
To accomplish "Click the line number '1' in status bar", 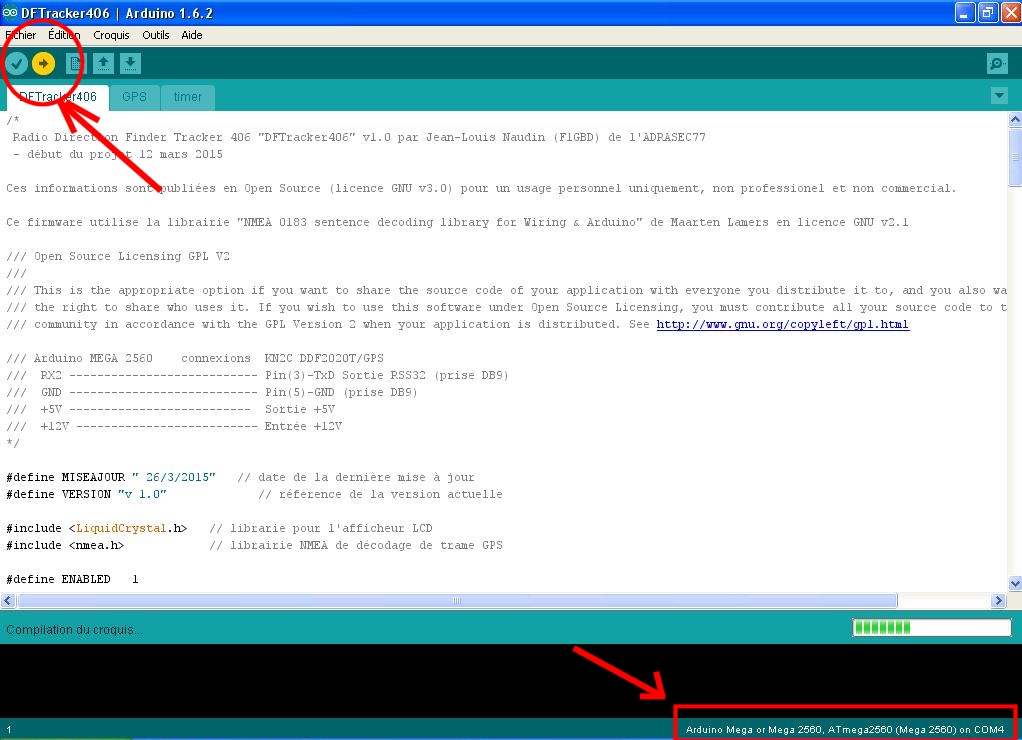I will coord(9,730).
